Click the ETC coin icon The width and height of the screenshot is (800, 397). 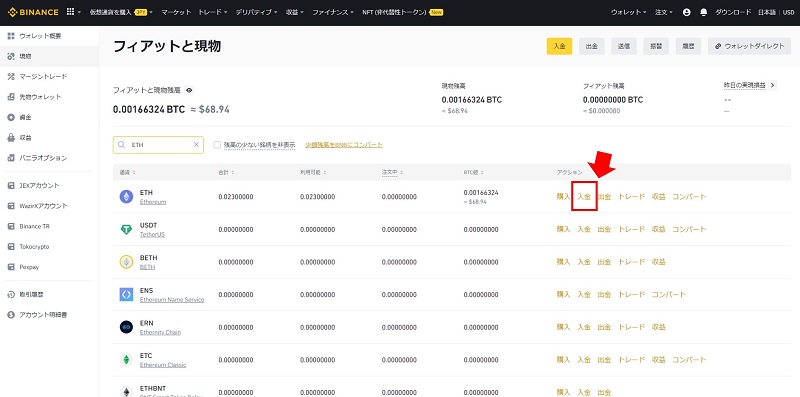coord(126,360)
